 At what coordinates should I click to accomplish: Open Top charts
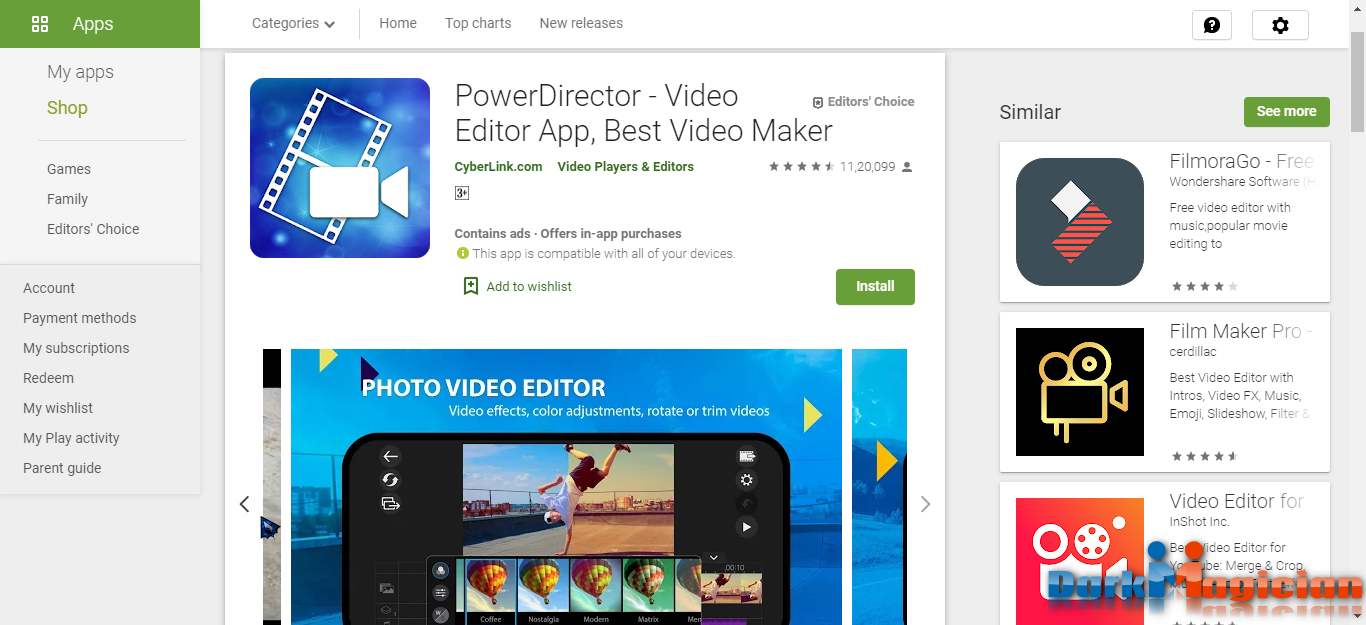[478, 23]
